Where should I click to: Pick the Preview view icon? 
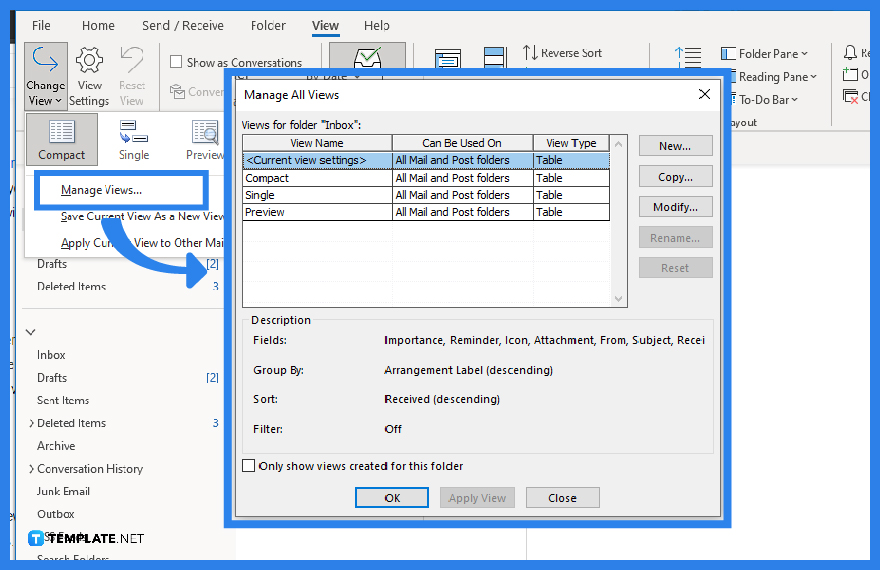pos(205,132)
